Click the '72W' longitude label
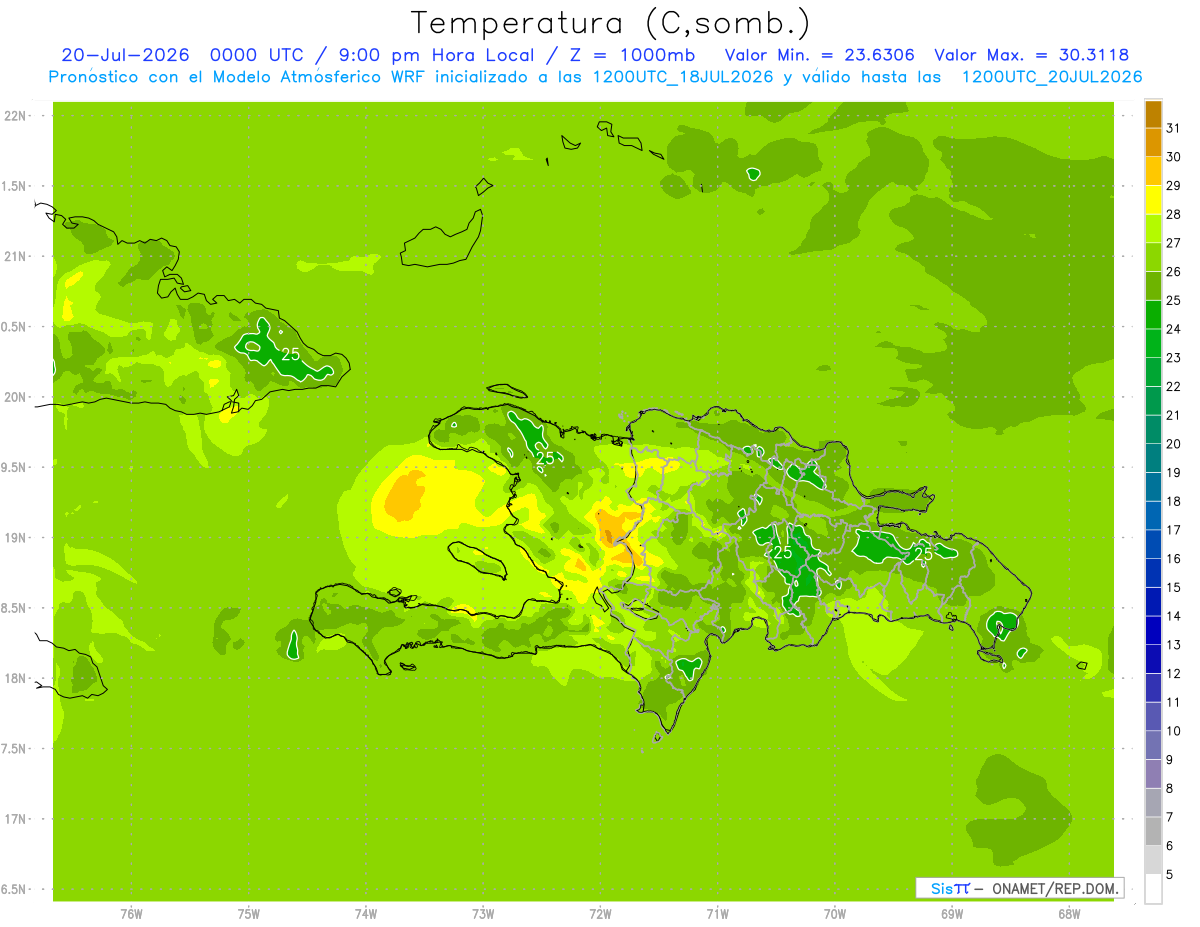The width and height of the screenshot is (1200, 927). pyautogui.click(x=600, y=913)
